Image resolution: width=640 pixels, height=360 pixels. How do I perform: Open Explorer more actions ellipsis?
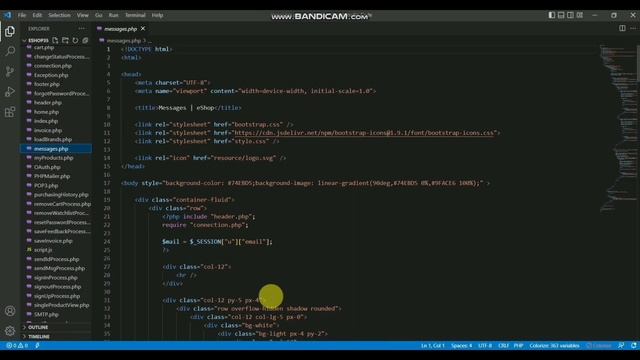[x=82, y=29]
